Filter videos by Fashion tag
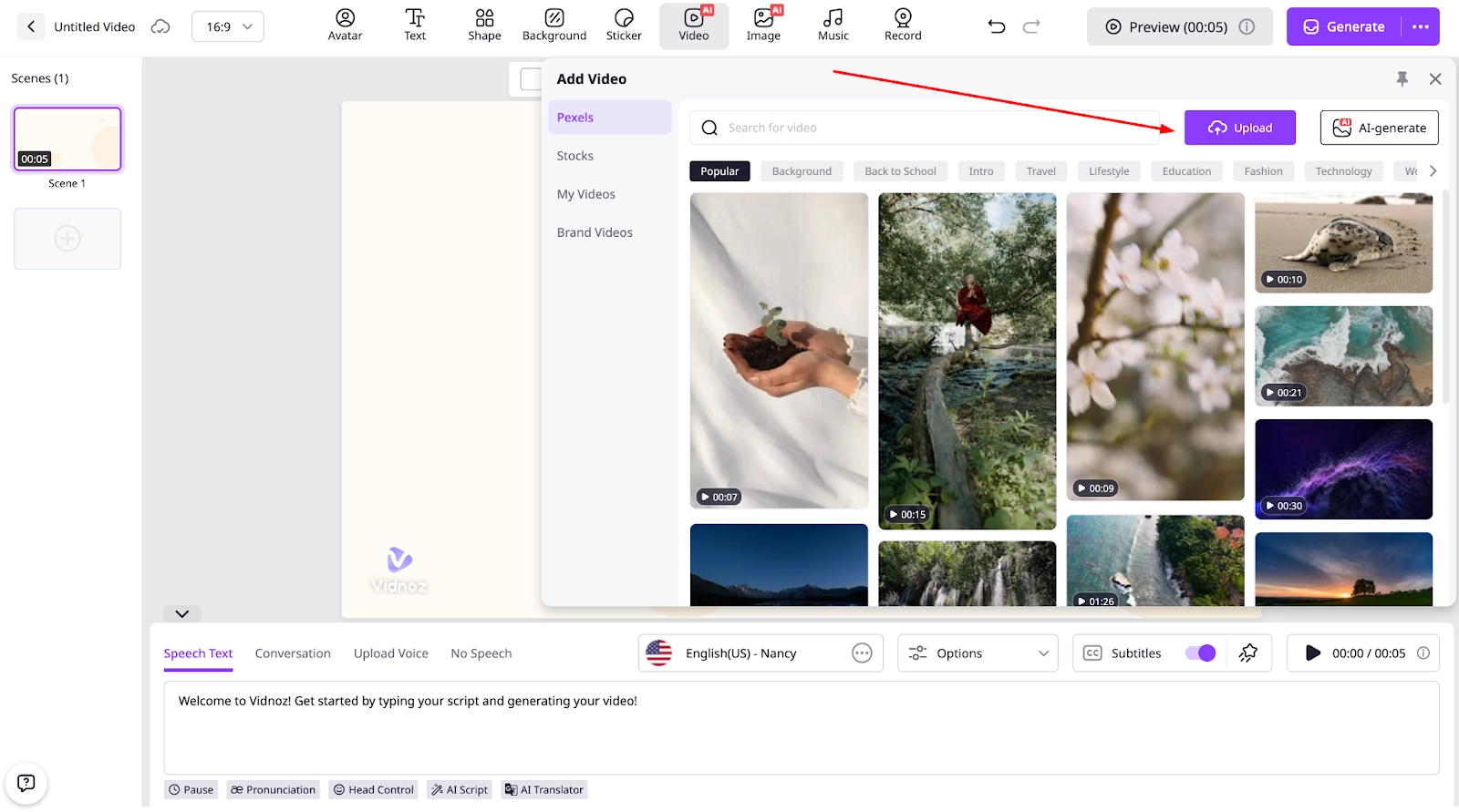 point(1263,171)
